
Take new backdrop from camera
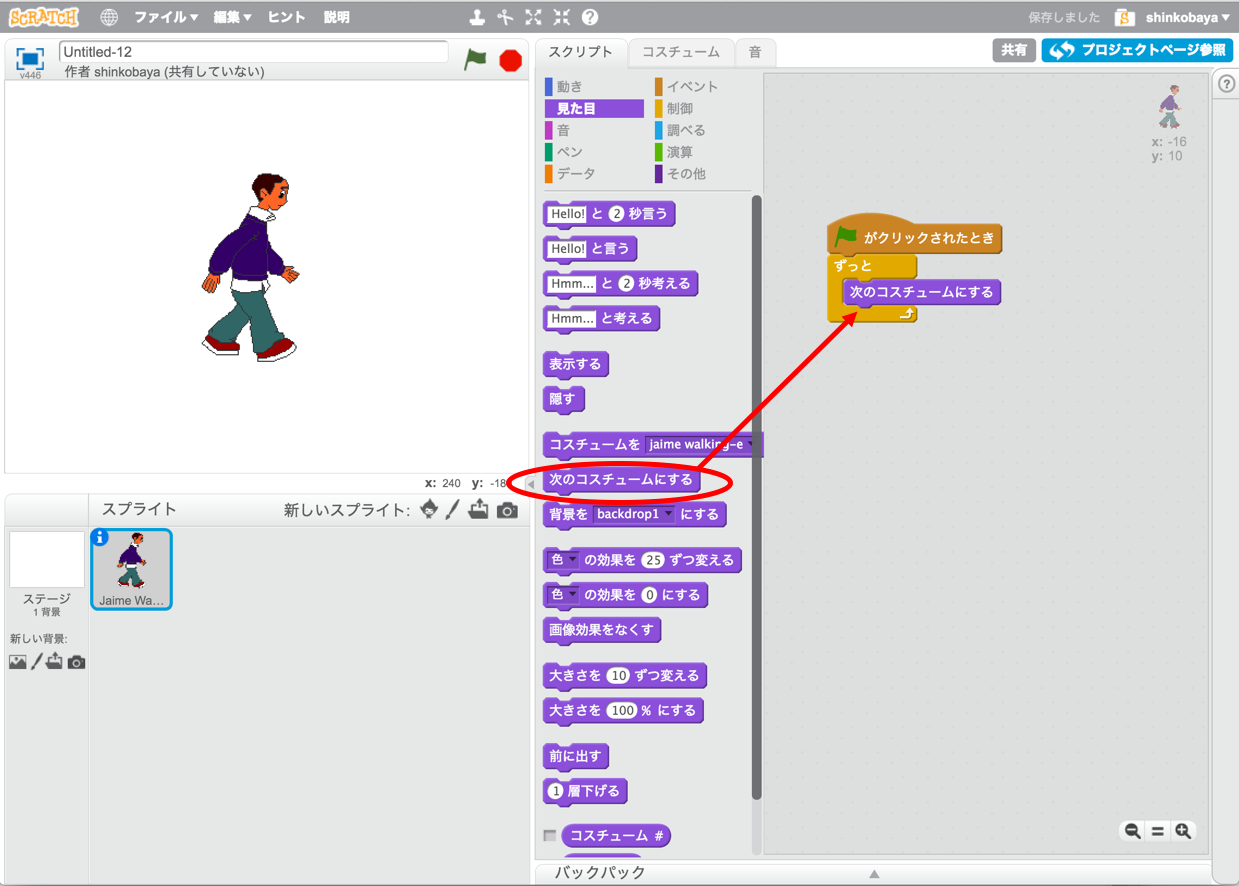pyautogui.click(x=76, y=662)
